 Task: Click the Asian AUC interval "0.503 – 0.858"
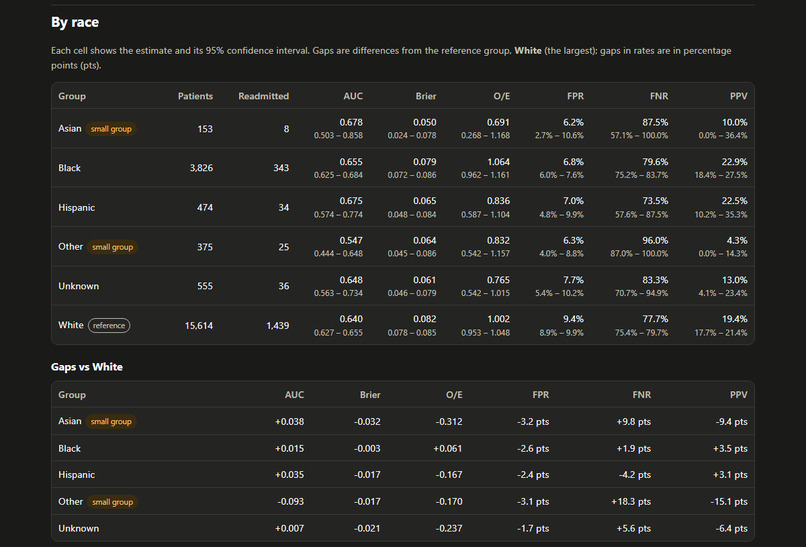coord(338,136)
